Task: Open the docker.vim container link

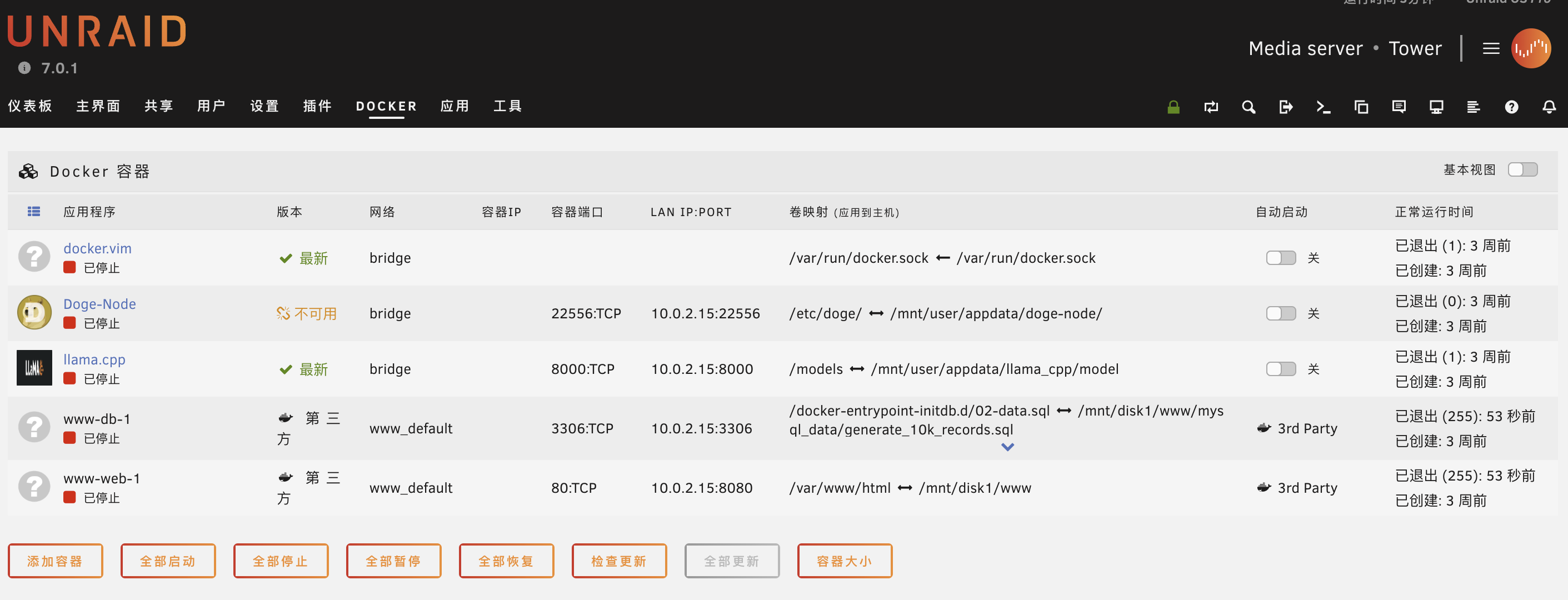Action: (97, 248)
